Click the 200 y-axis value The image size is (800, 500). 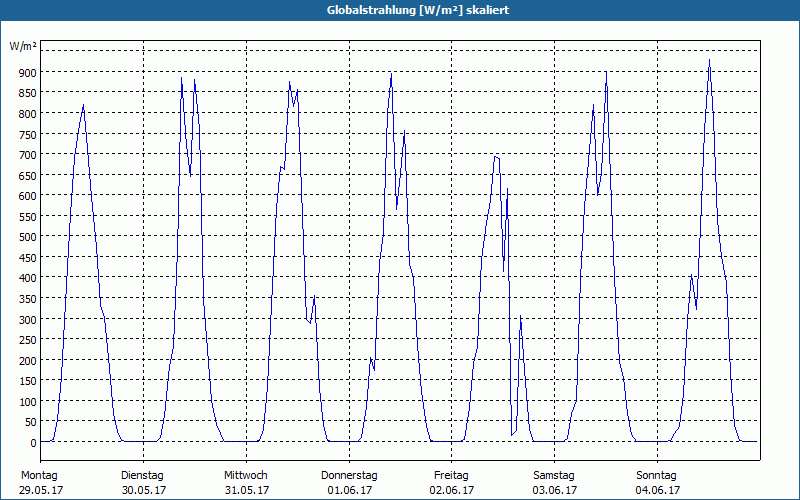coord(27,361)
